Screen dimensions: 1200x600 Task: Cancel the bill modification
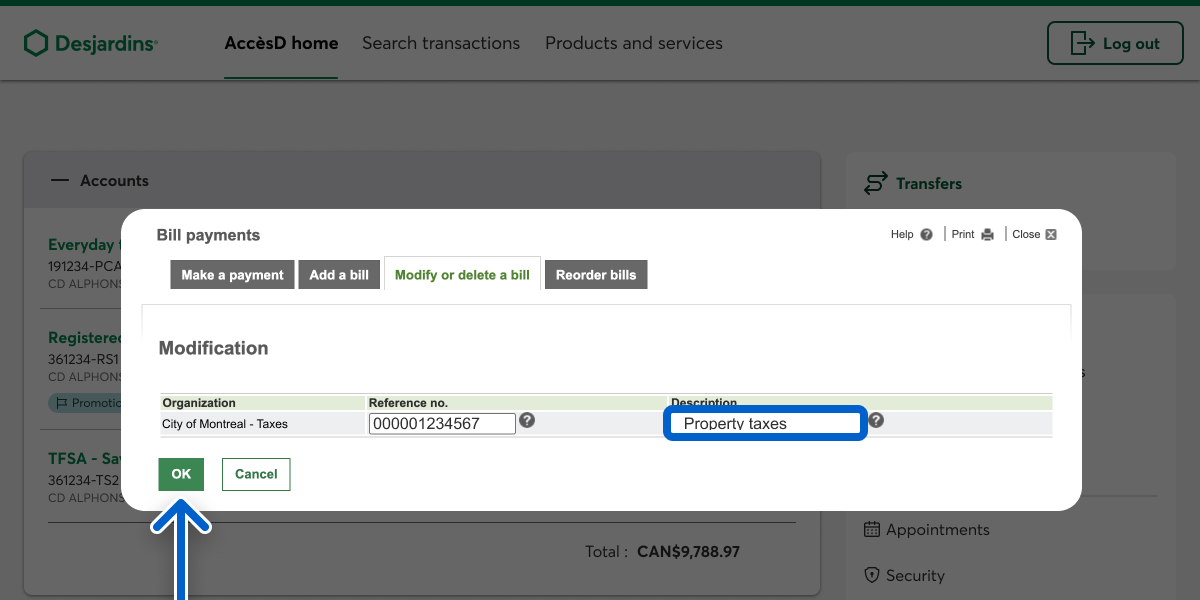point(256,474)
